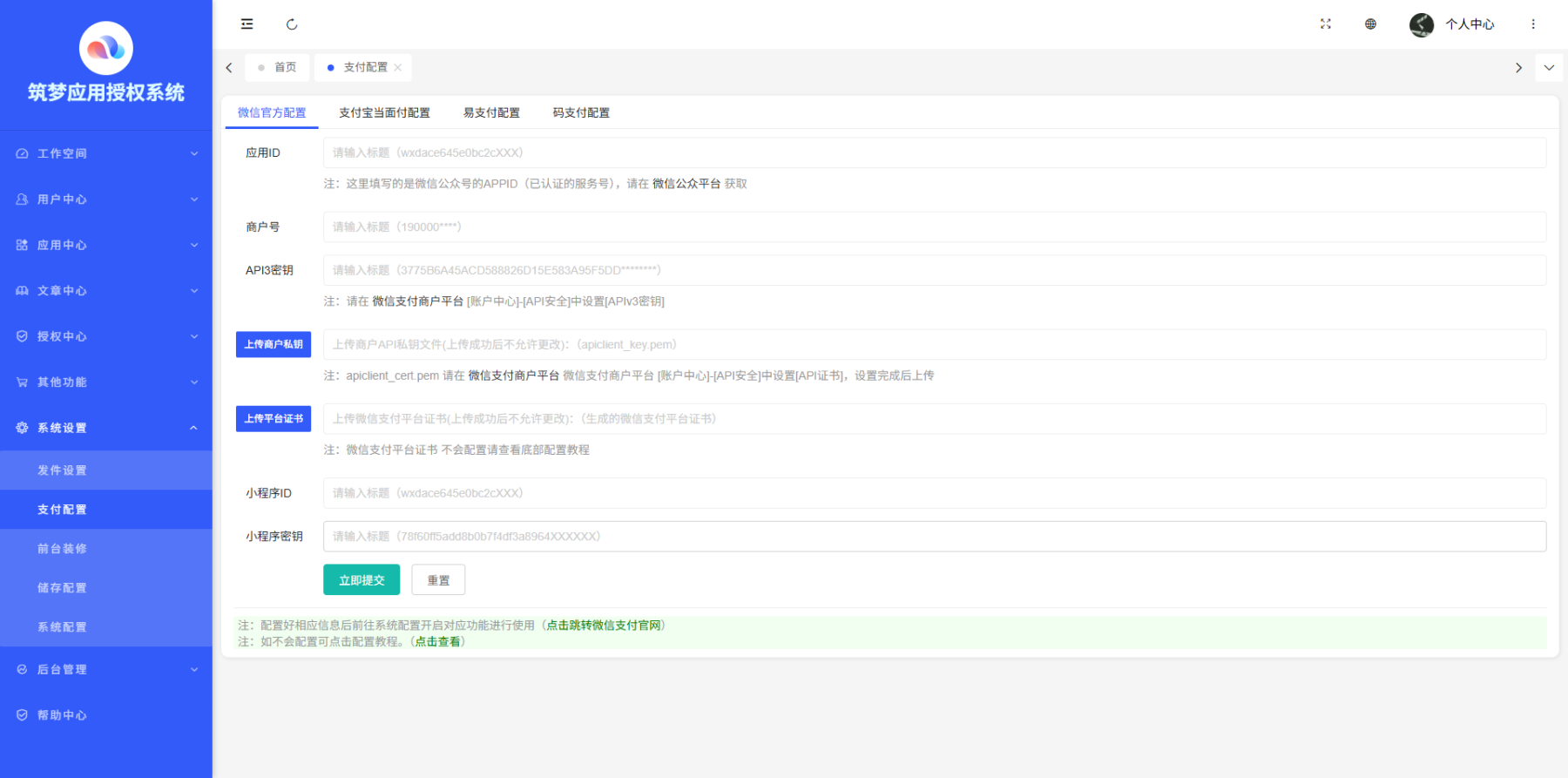The width and height of the screenshot is (1568, 778).
Task: Expand the 工作空间 sidebar menu
Action: [105, 153]
